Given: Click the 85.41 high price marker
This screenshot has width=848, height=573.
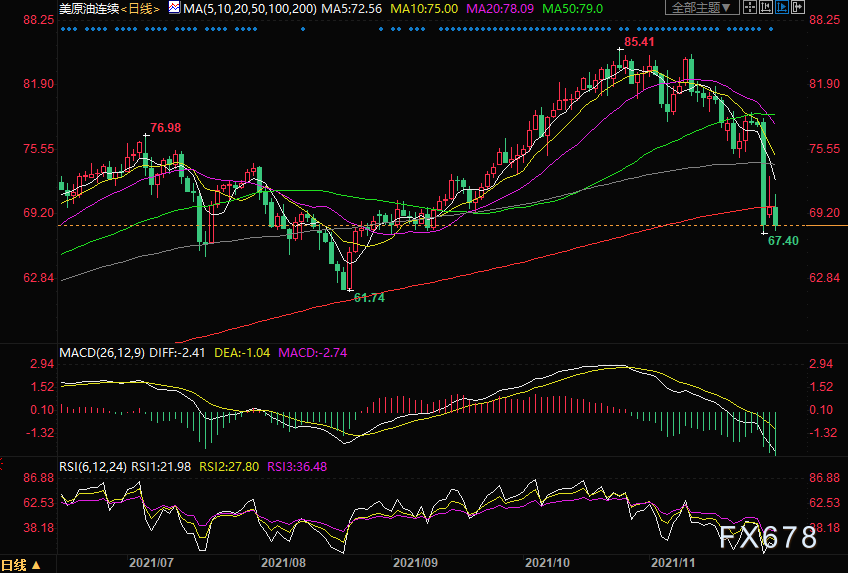Looking at the screenshot, I should 639,42.
